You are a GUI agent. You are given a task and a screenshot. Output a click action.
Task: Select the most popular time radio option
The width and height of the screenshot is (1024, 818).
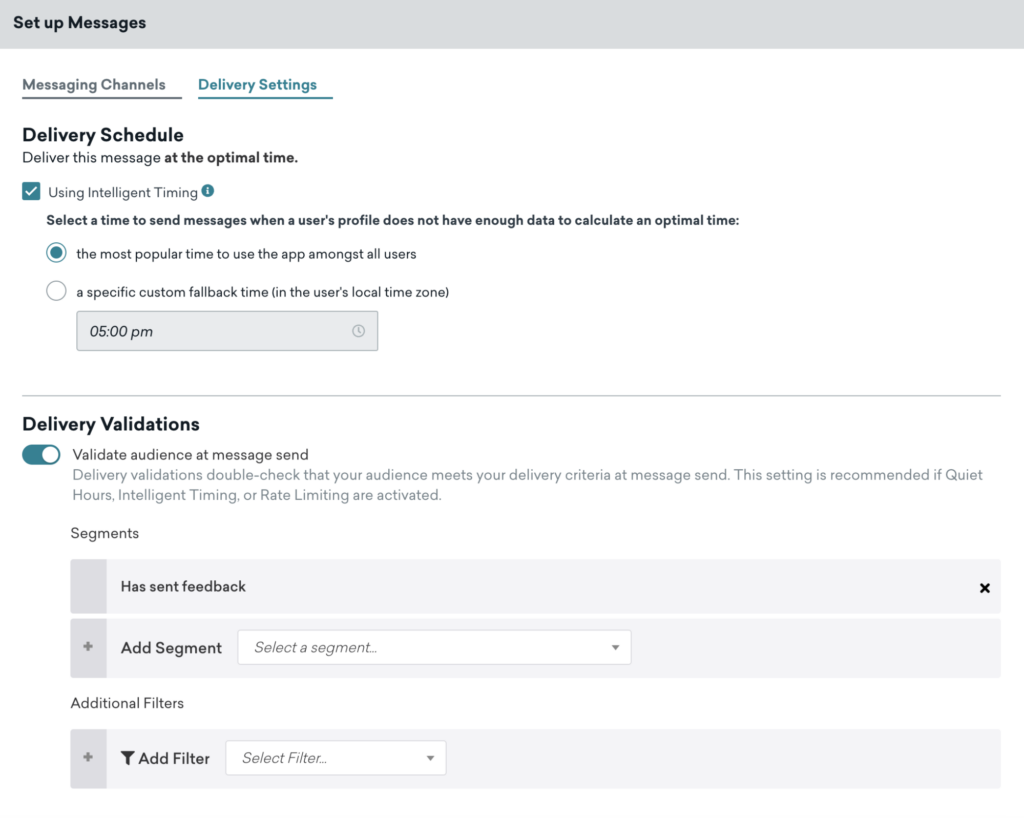[56, 253]
